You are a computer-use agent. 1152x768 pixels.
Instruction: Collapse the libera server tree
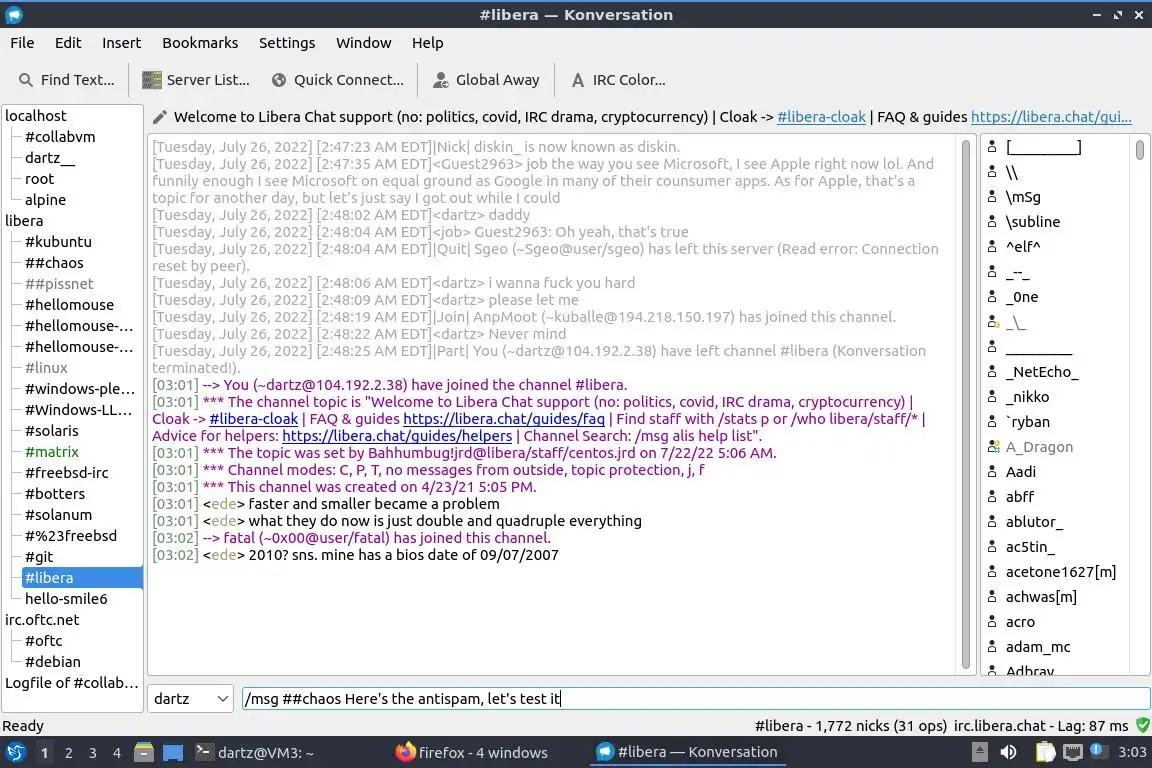(24, 220)
